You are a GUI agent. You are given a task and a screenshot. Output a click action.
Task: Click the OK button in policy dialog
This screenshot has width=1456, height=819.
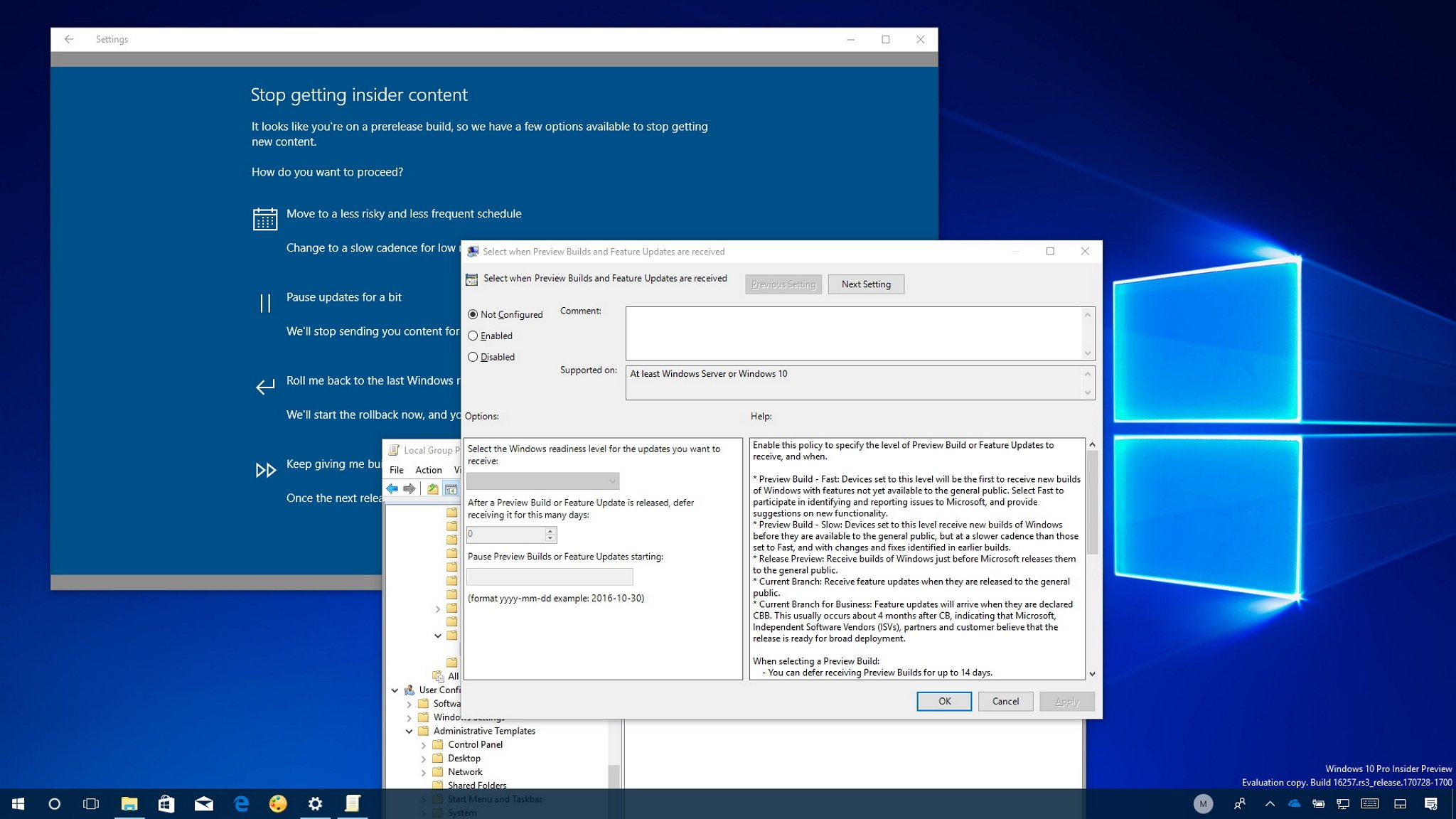[x=944, y=701]
